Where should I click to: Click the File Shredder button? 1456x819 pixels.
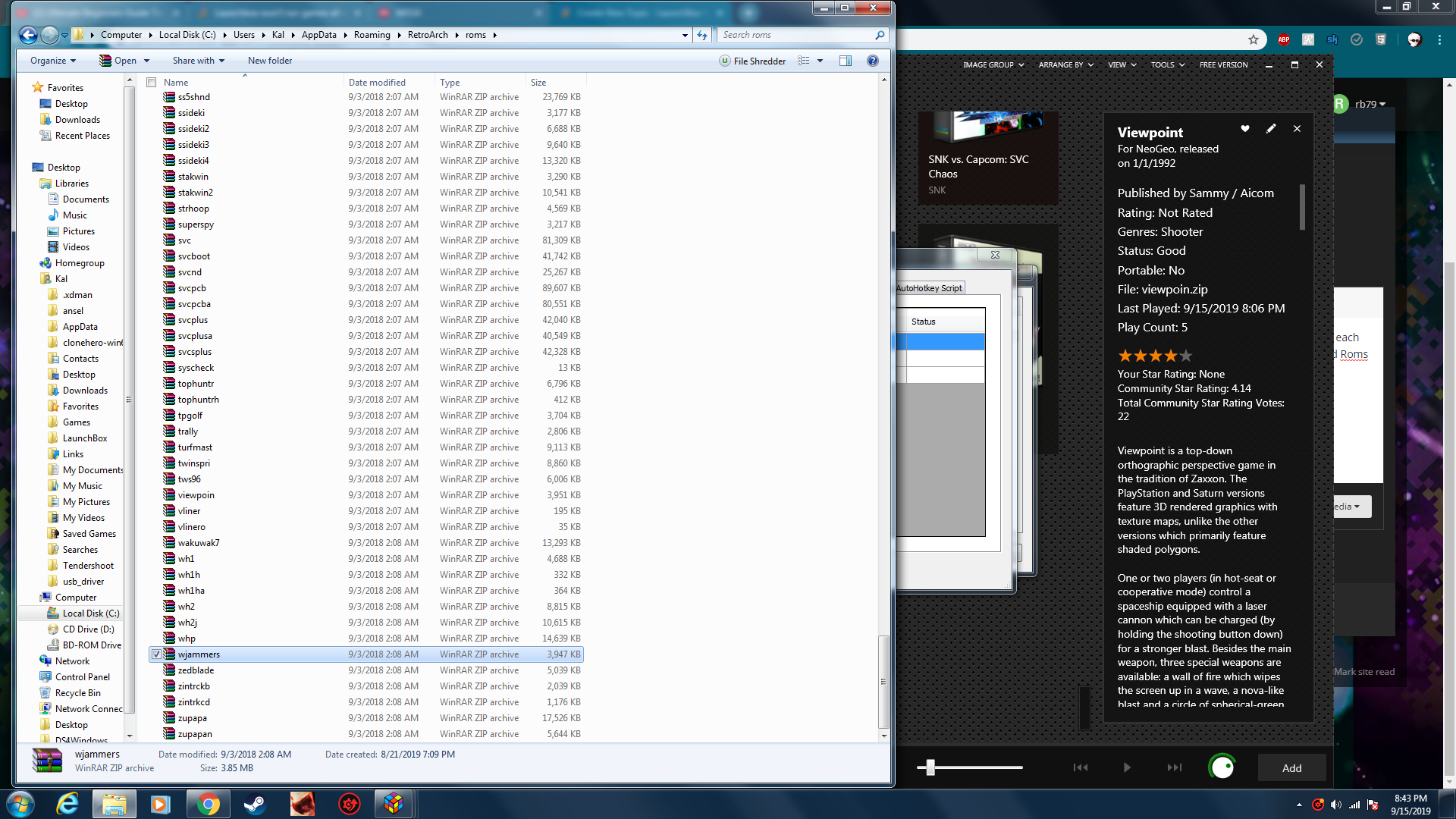click(752, 61)
